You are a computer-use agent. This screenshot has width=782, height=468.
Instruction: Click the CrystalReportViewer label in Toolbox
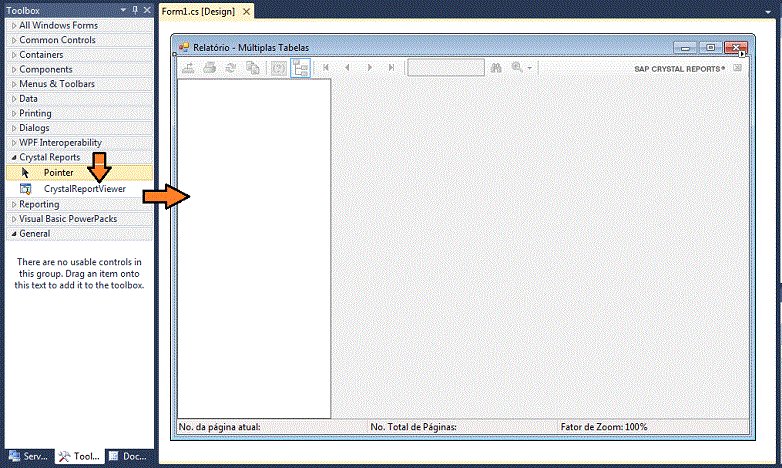[85, 189]
